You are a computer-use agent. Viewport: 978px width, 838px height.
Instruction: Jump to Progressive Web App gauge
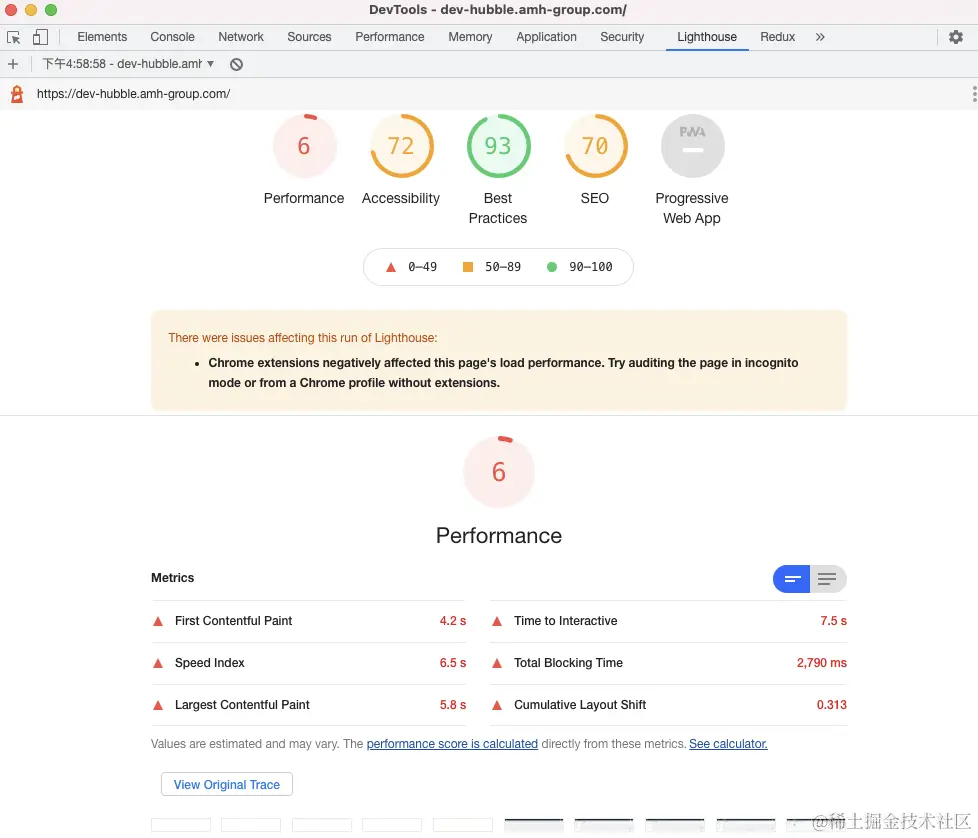pos(692,146)
